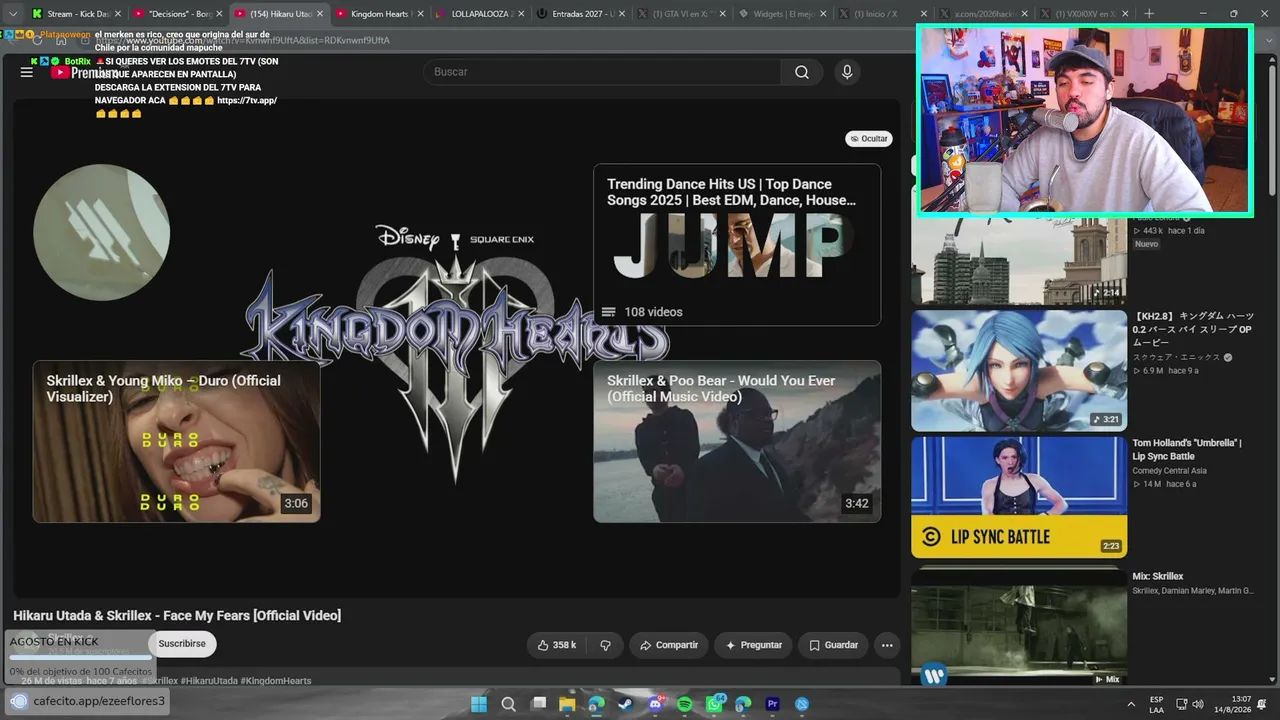Open the volume control in system tray

pyautogui.click(x=1198, y=704)
